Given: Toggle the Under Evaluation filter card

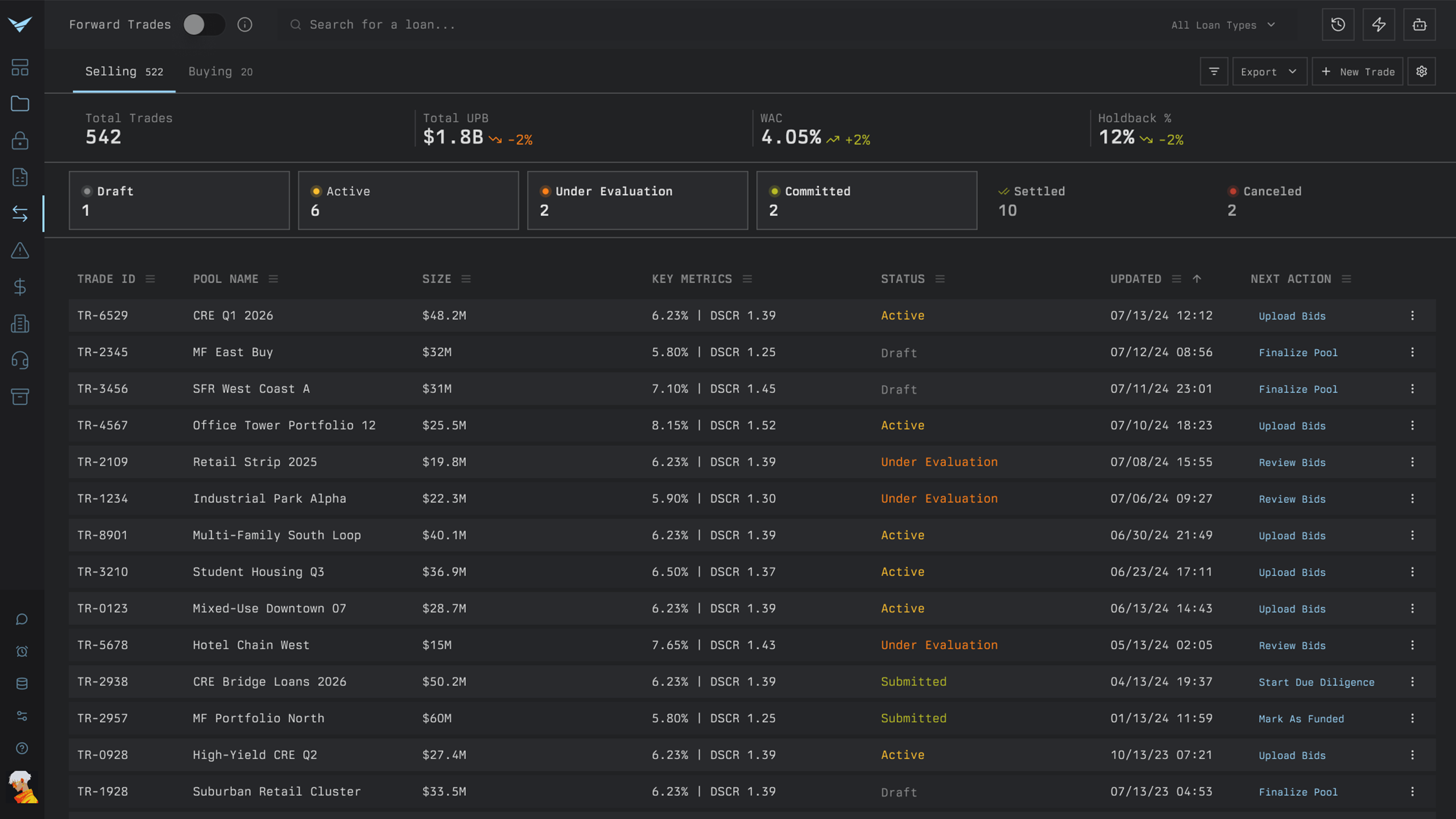Looking at the screenshot, I should tap(638, 201).
